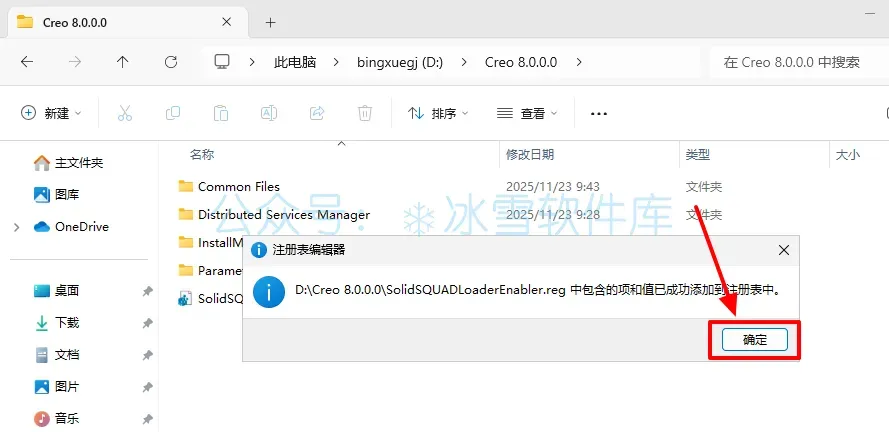Open the three-dot more options menu
This screenshot has width=889, height=432.
coord(599,113)
